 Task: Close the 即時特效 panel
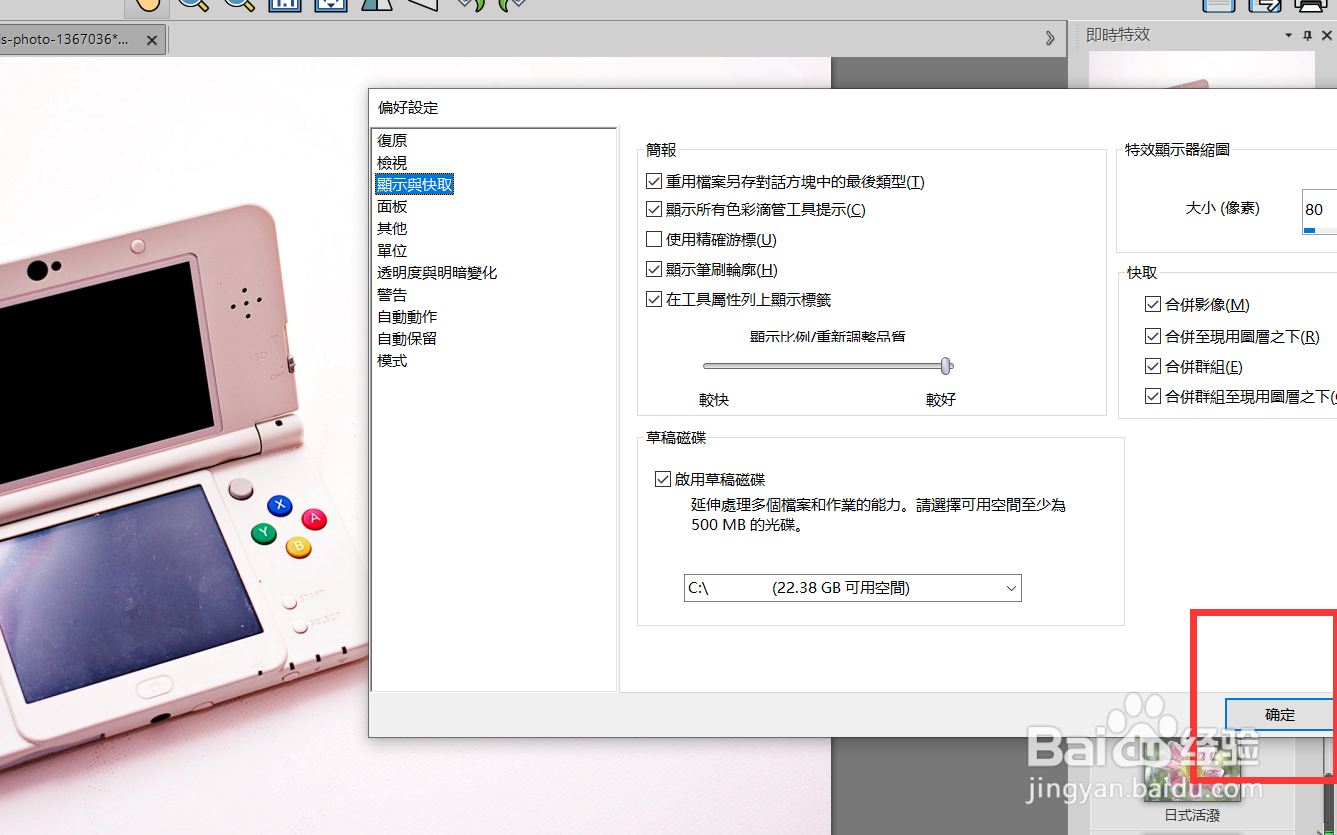pos(1326,35)
